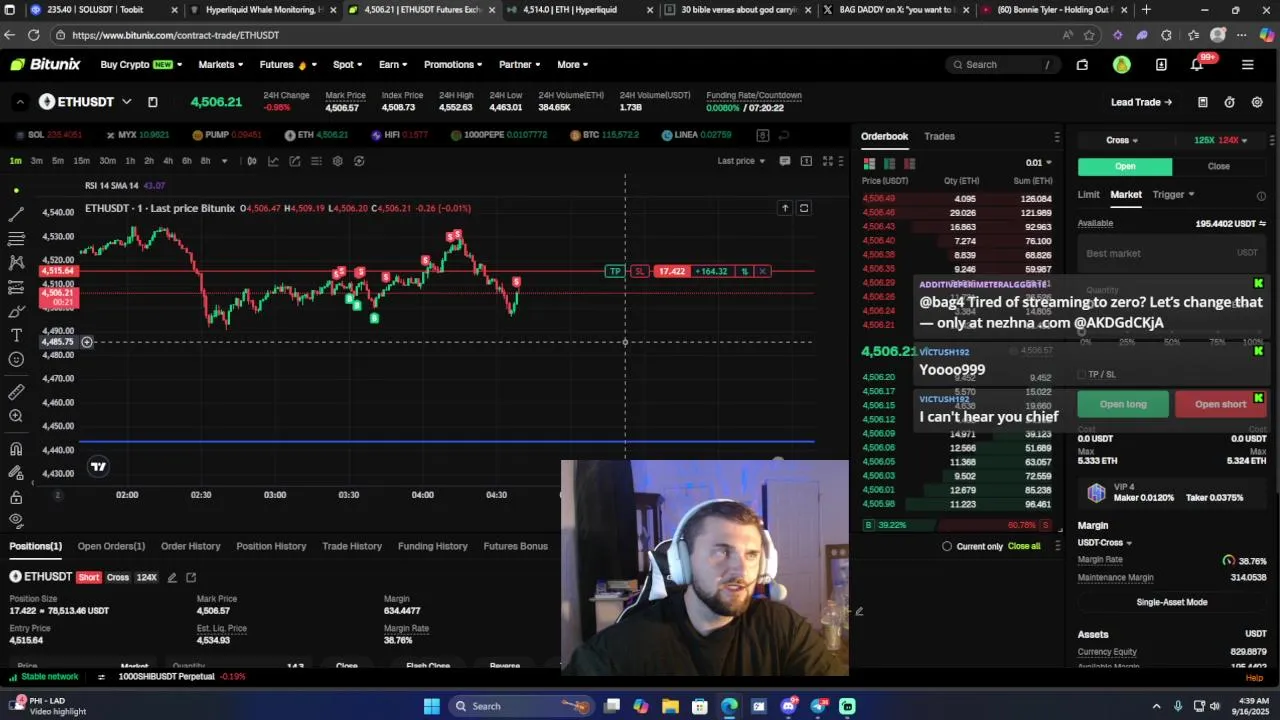Screen dimensions: 1280x720
Task: Toggle the Current only radio option
Action: pos(947,546)
